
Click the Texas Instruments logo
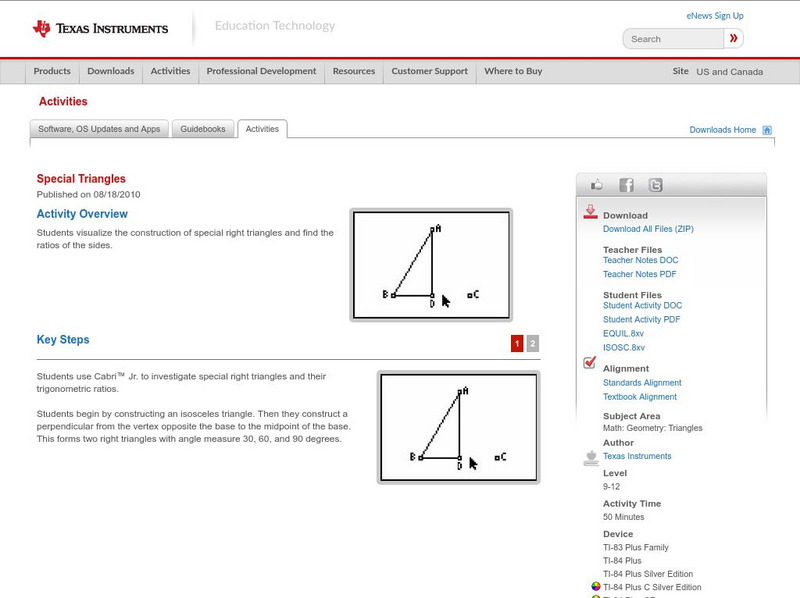(x=98, y=28)
